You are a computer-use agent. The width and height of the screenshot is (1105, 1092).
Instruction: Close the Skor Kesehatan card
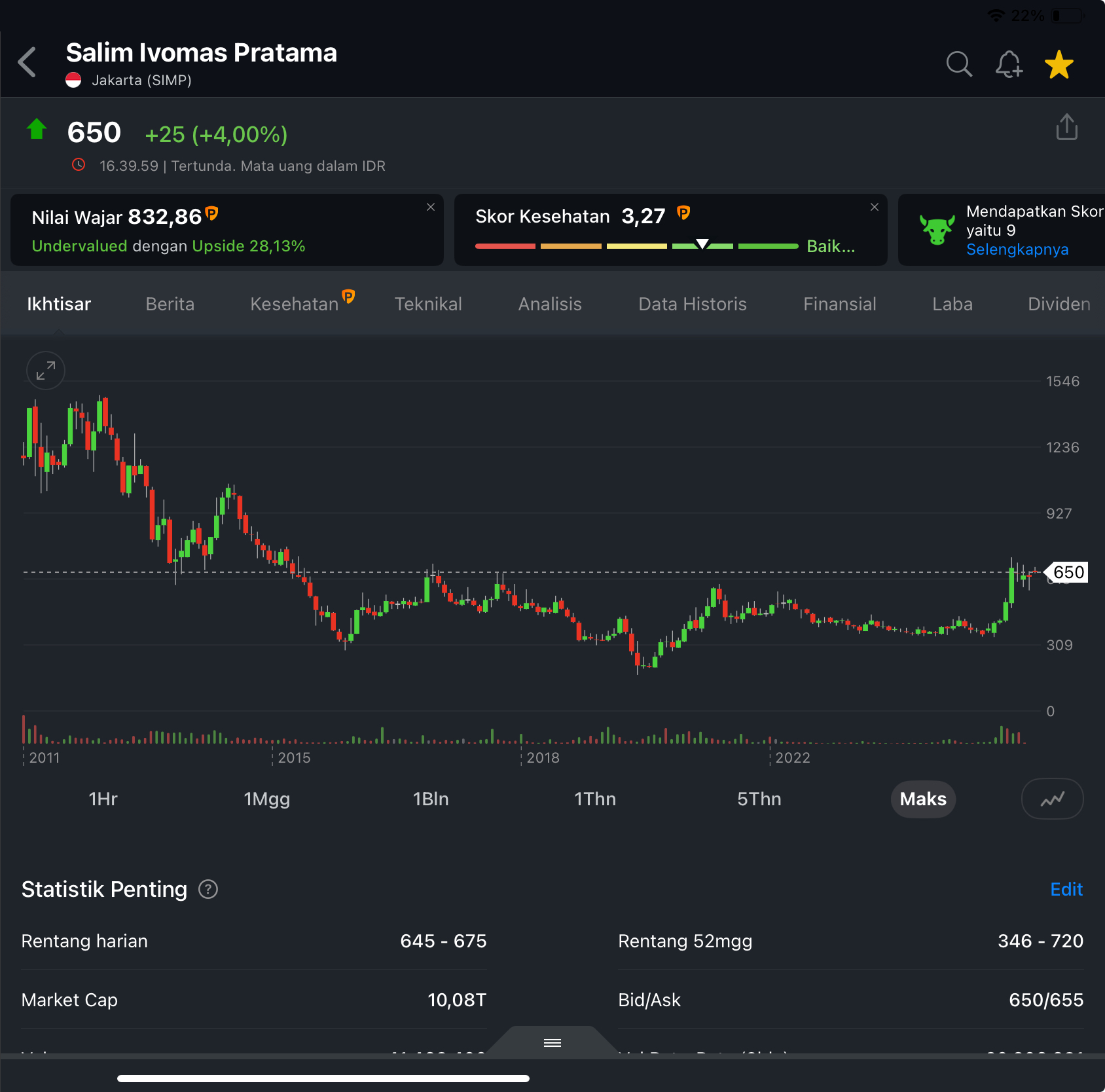(x=874, y=207)
